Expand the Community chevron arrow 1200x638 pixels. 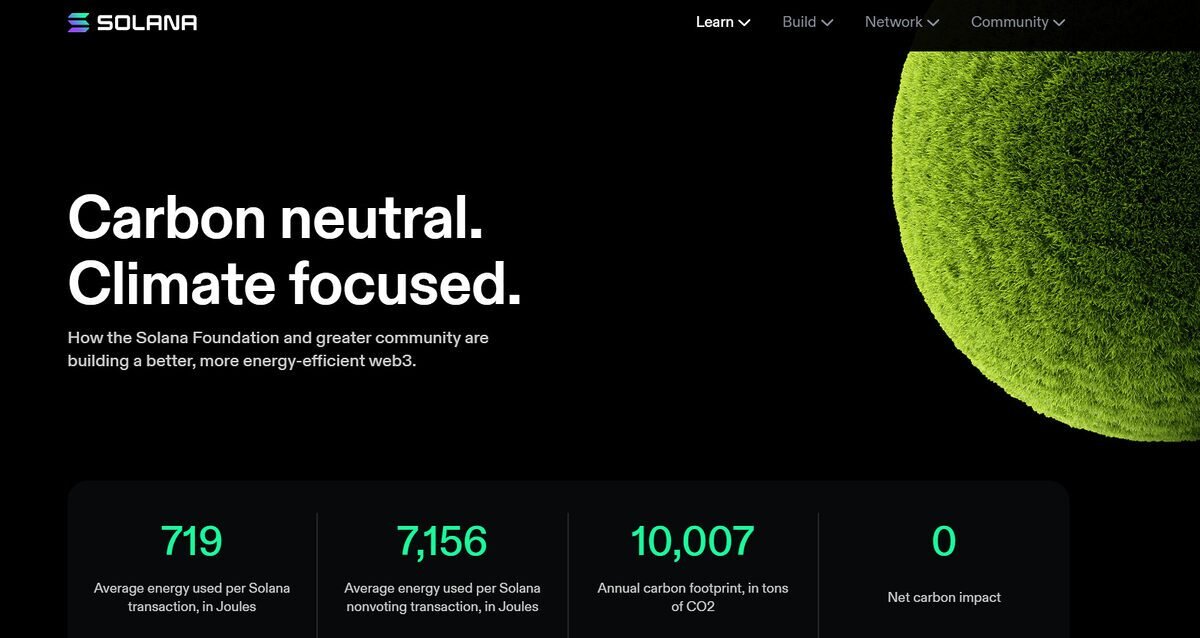[x=1059, y=23]
